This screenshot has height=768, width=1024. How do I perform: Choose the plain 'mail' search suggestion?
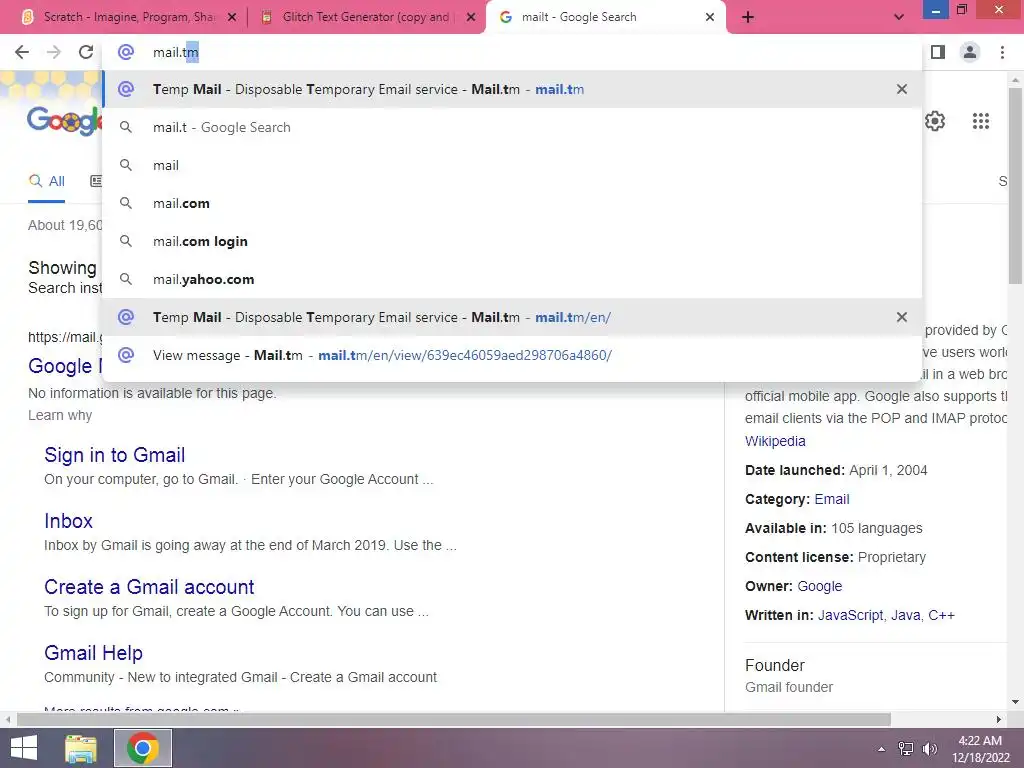[x=512, y=165]
